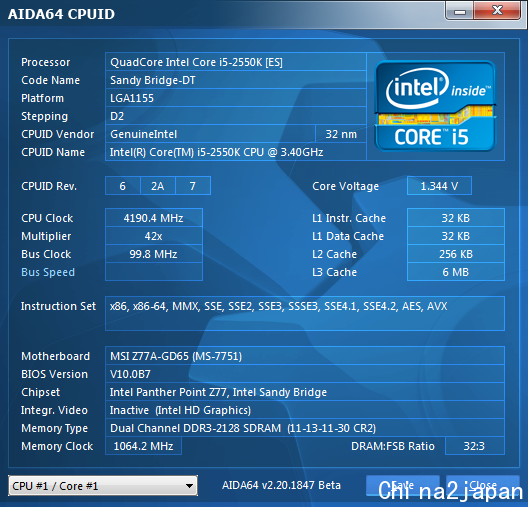
Task: Click the Close button at the bottom
Action: pos(483,485)
